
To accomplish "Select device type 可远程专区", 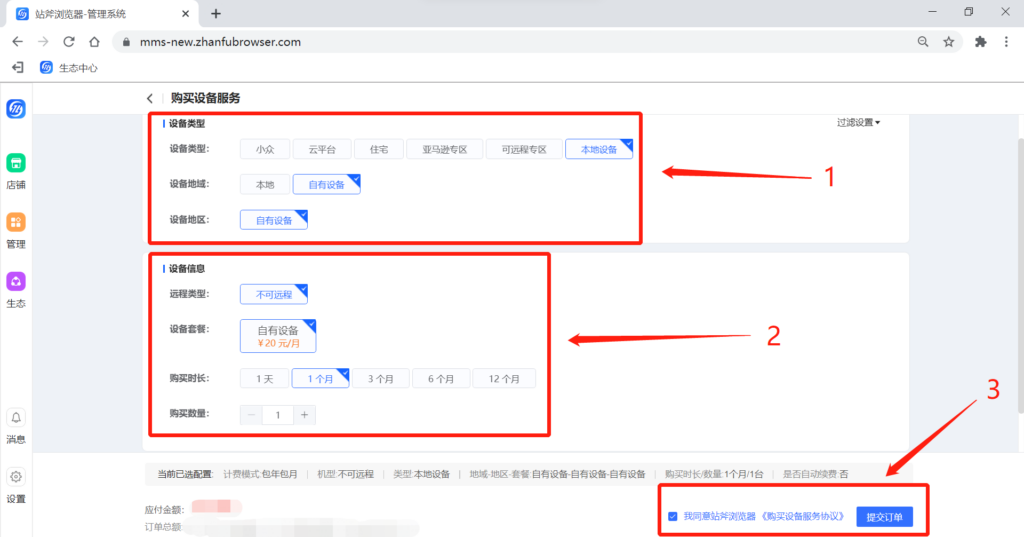I will (x=524, y=150).
